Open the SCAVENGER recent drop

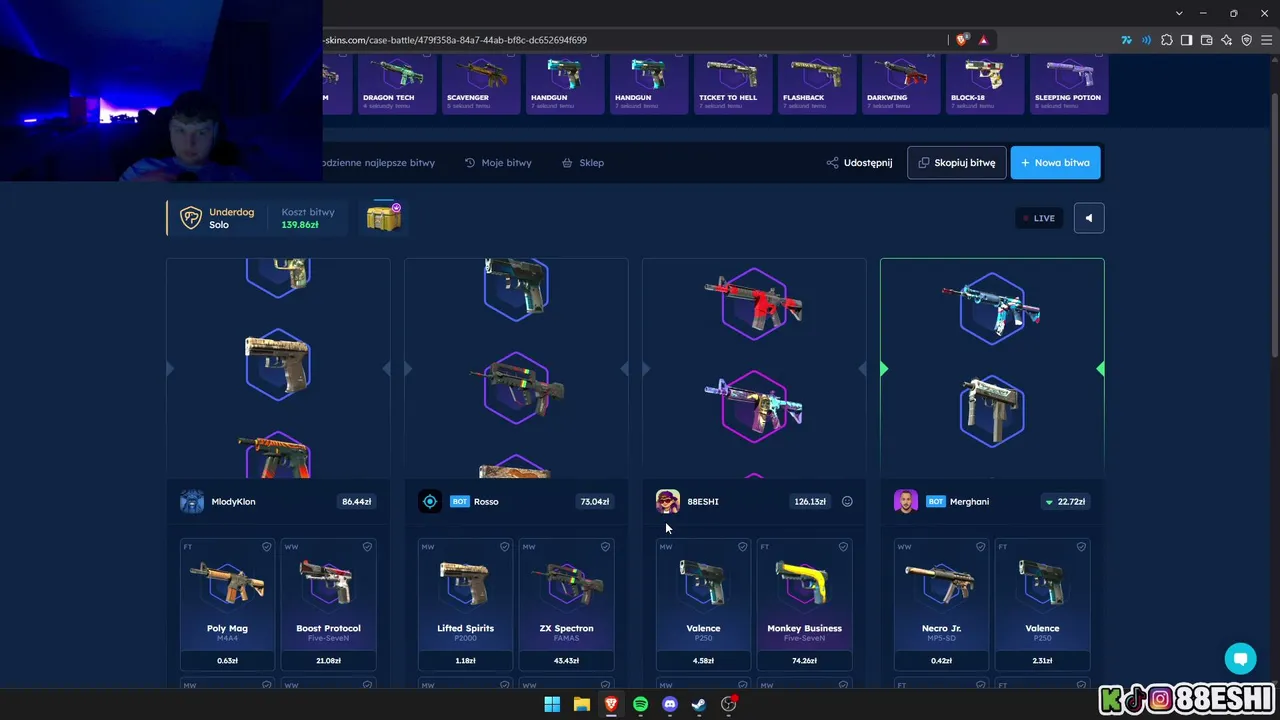click(x=481, y=84)
